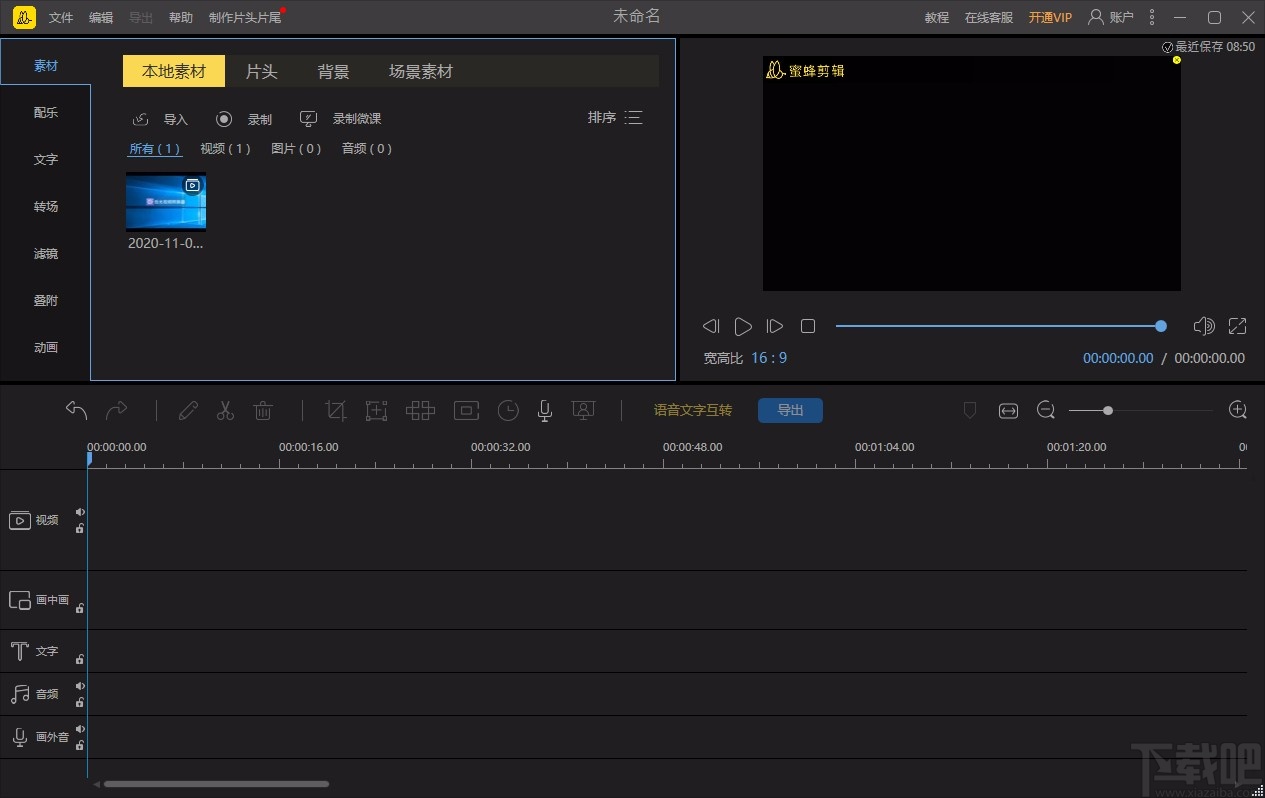Click the zoom-in magnifier on timeline
Viewport: 1265px width, 798px height.
[x=1237, y=410]
